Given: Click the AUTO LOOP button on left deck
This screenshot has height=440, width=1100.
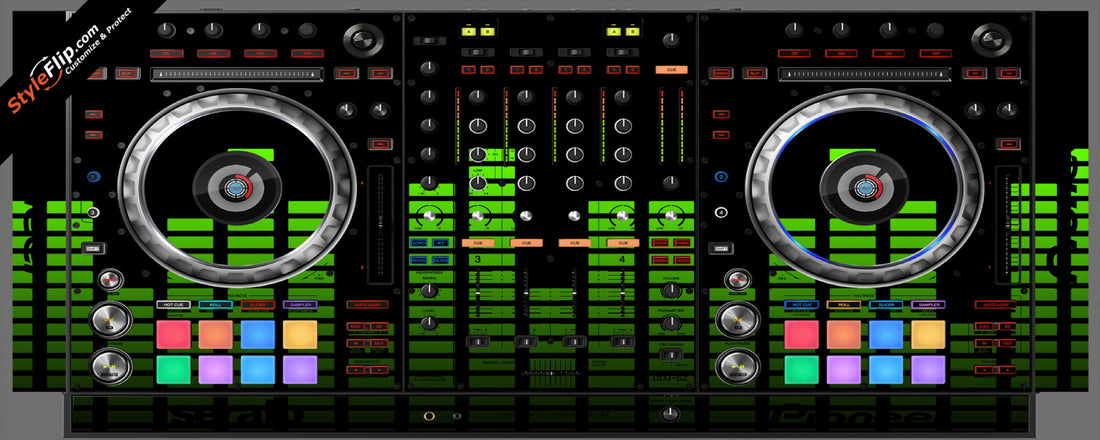Looking at the screenshot, I should [x=367, y=305].
